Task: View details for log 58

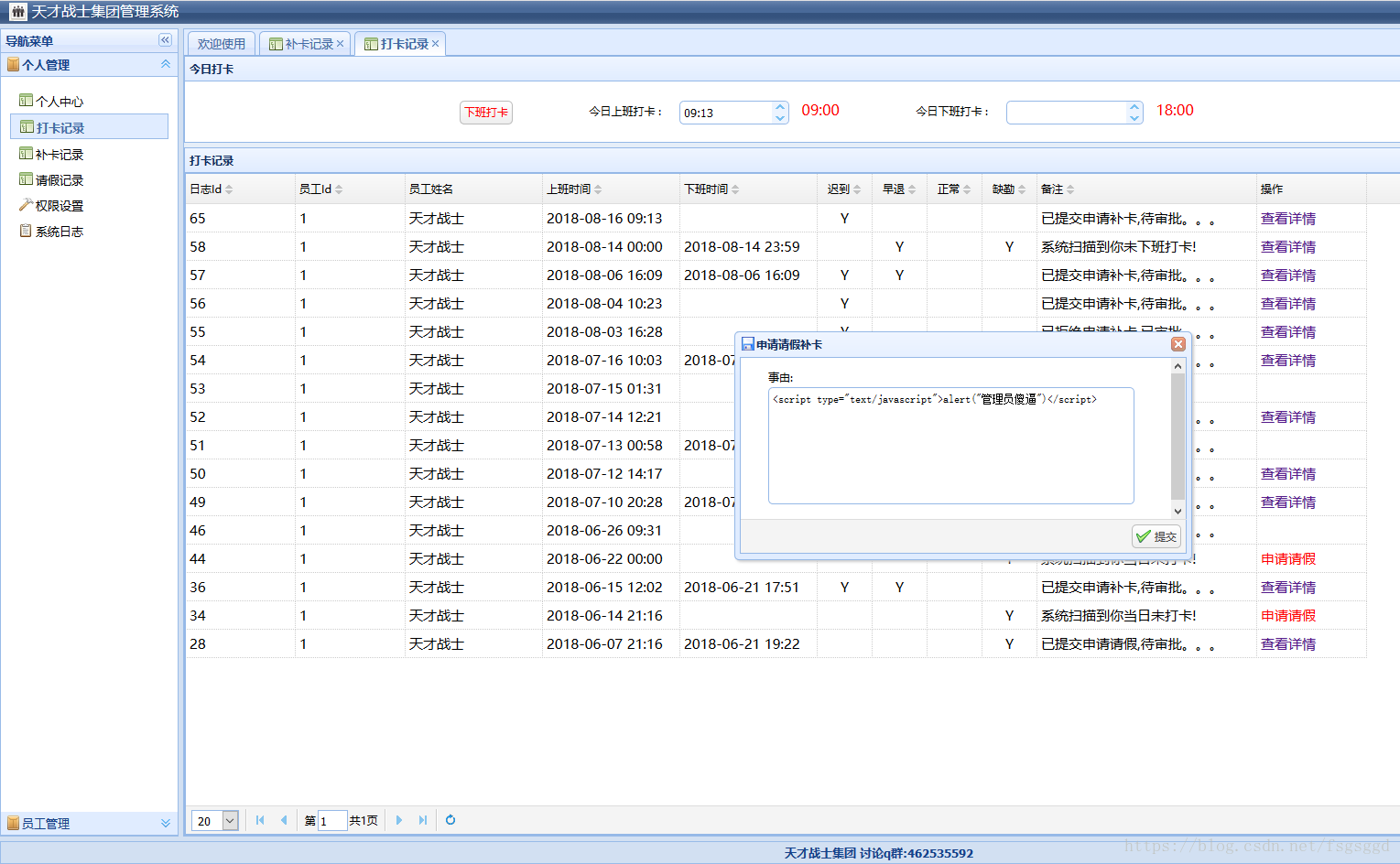Action: [1288, 247]
